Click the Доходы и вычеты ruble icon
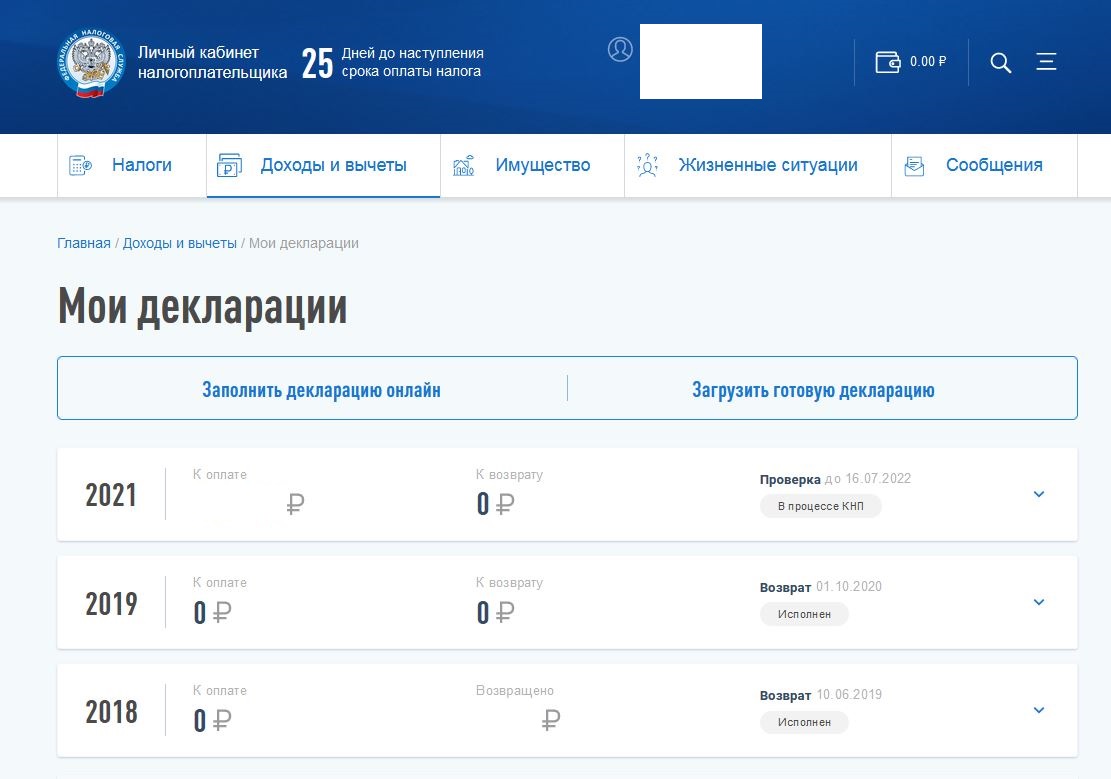 pyautogui.click(x=229, y=165)
